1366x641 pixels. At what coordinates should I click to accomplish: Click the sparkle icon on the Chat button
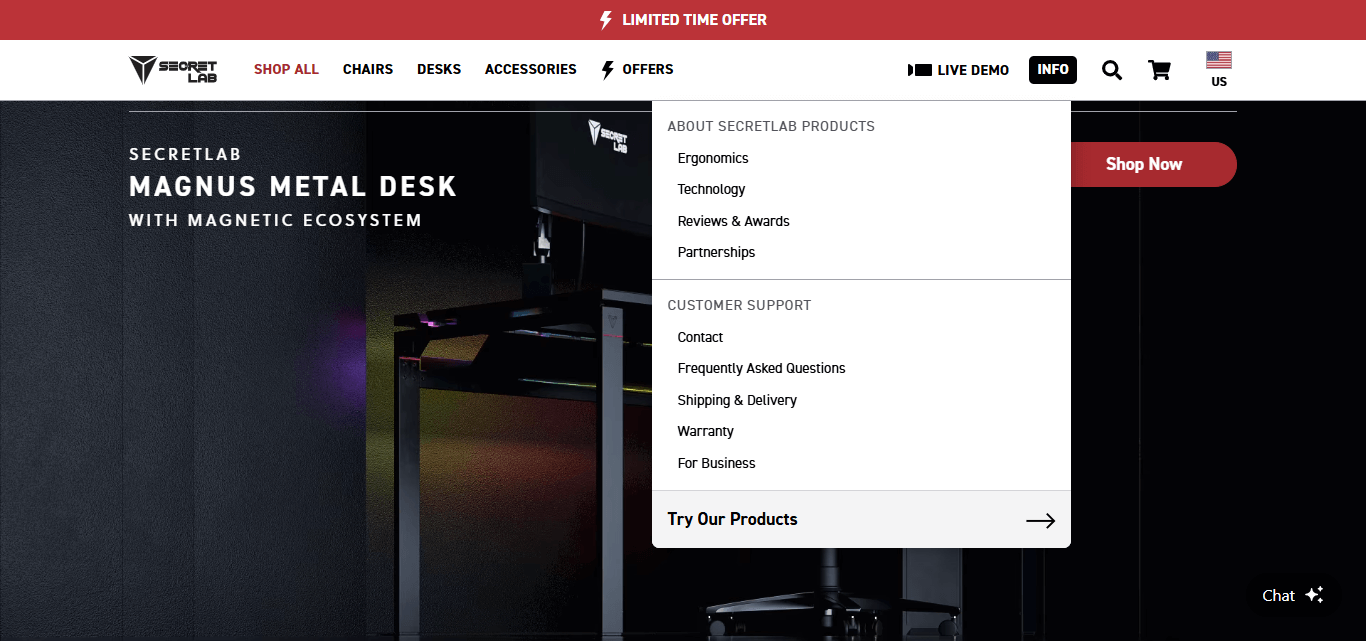pyautogui.click(x=1314, y=595)
